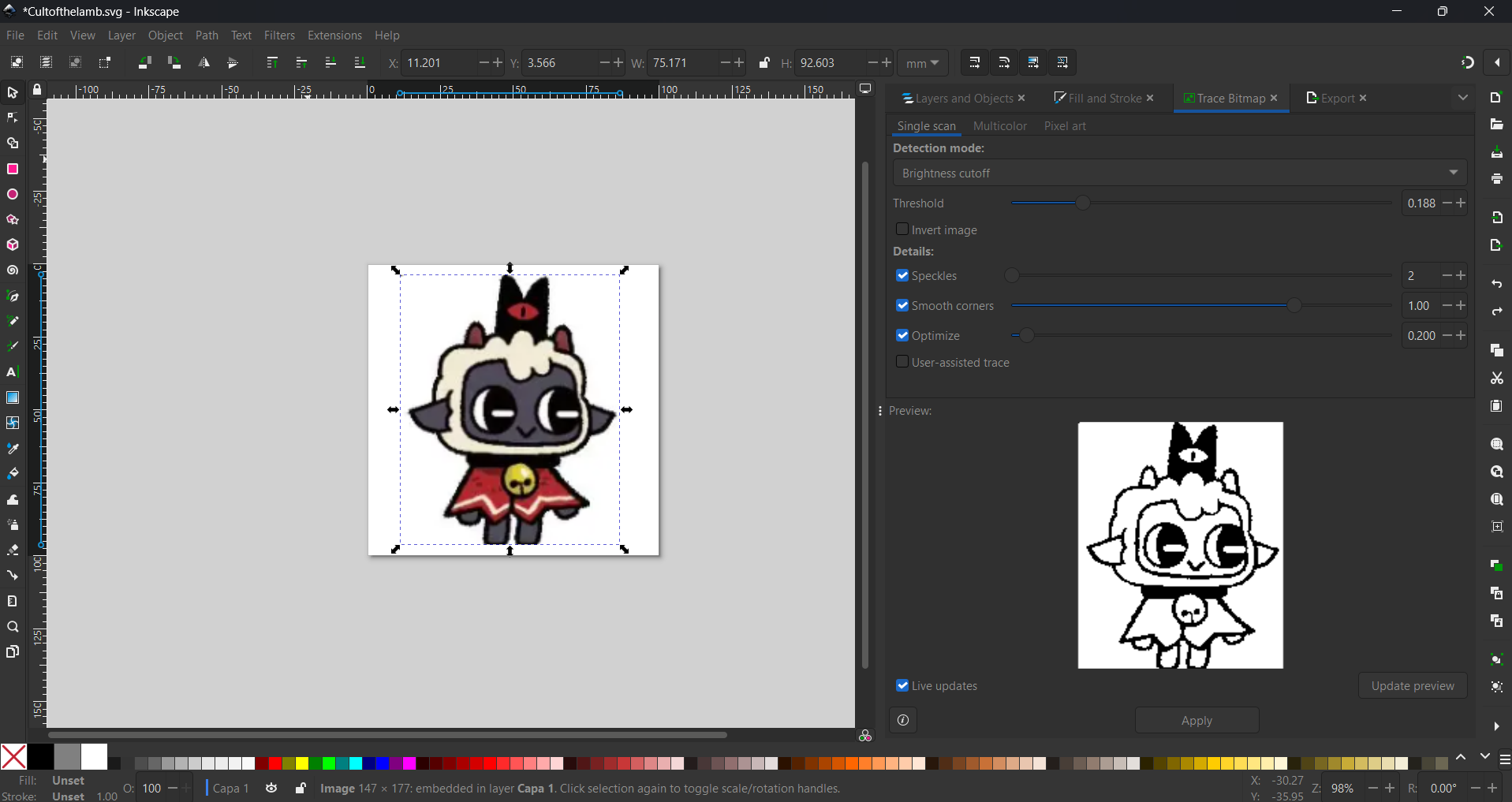Select the Selector arrow tool
This screenshot has width=1512, height=802.
[x=13, y=93]
